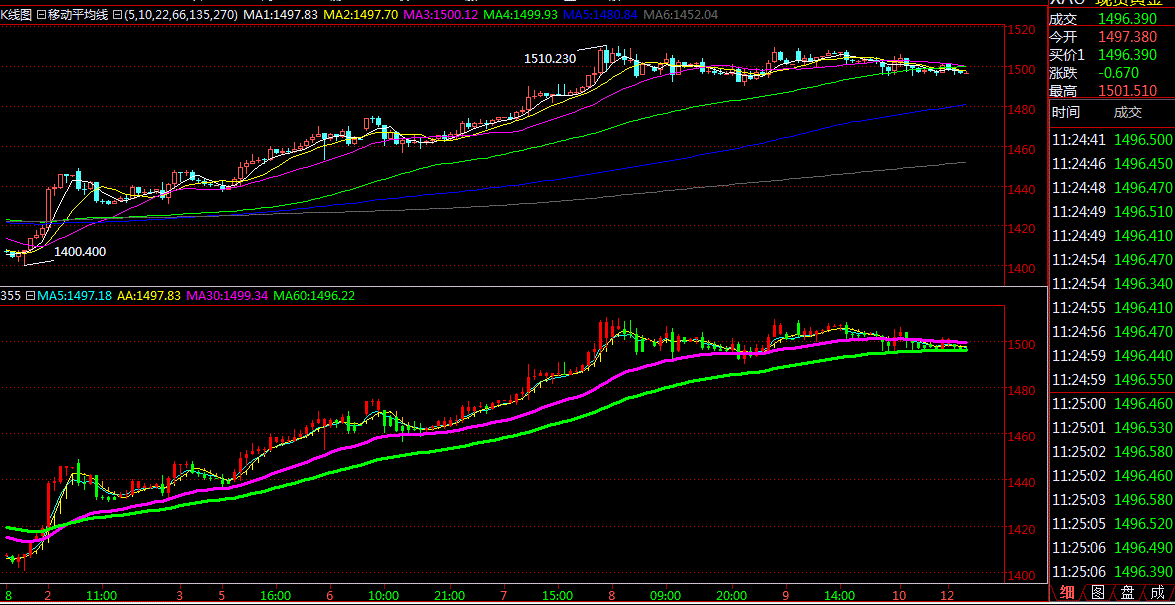
Task: Collapse the lower chart MA5 indicator box
Action: coord(30,296)
